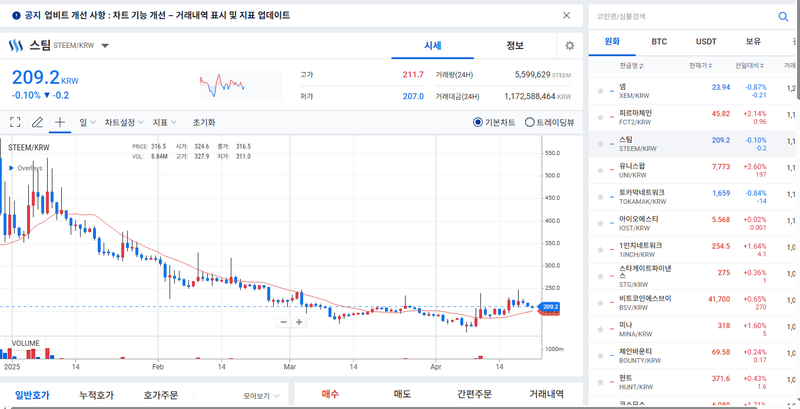Switch to the 시세 tab

pos(433,45)
